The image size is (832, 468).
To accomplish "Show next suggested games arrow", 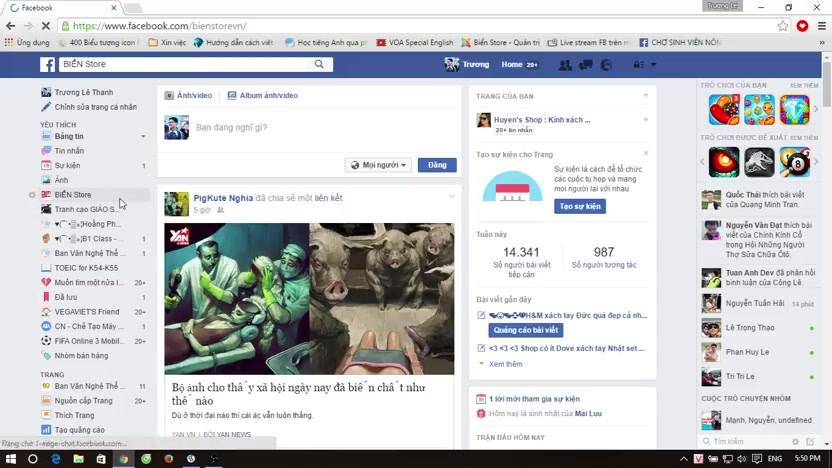I will pyautogui.click(x=816, y=162).
